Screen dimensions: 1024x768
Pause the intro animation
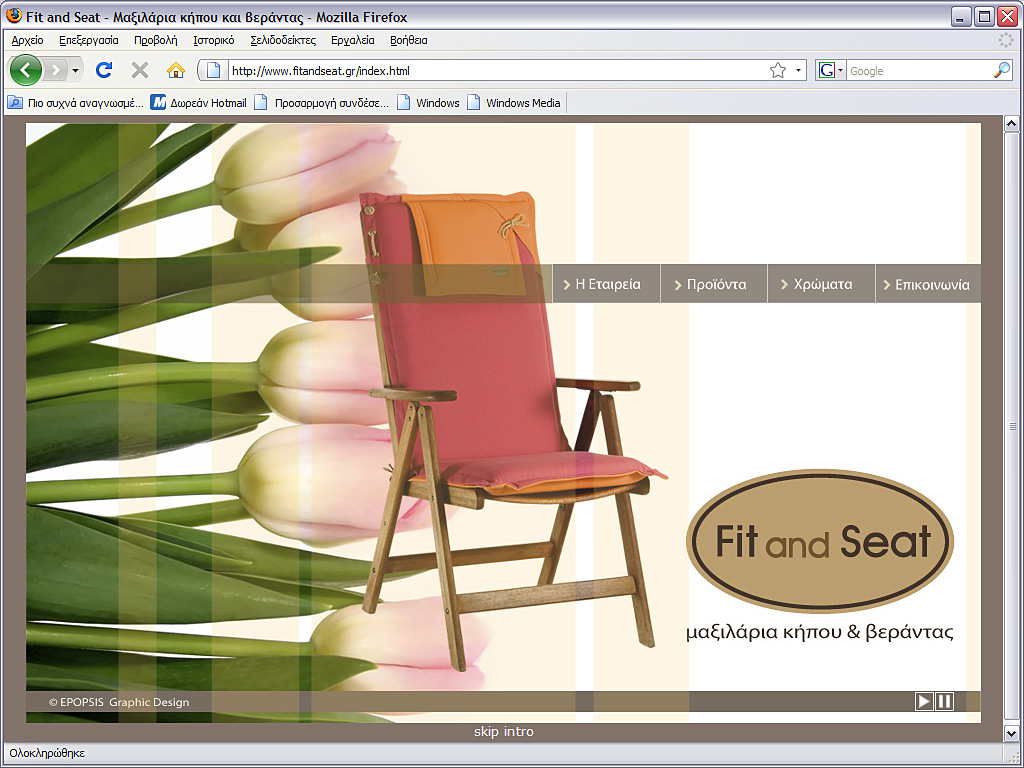(x=944, y=701)
